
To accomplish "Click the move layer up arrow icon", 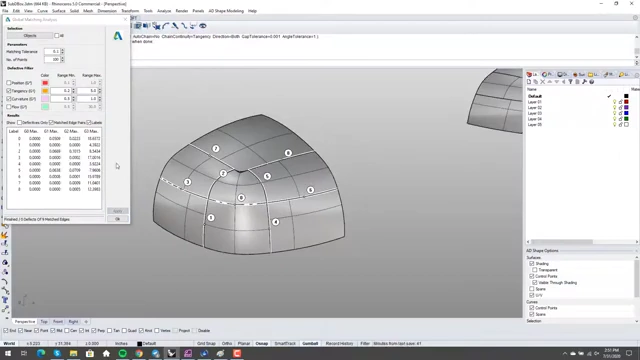I will [x=549, y=82].
